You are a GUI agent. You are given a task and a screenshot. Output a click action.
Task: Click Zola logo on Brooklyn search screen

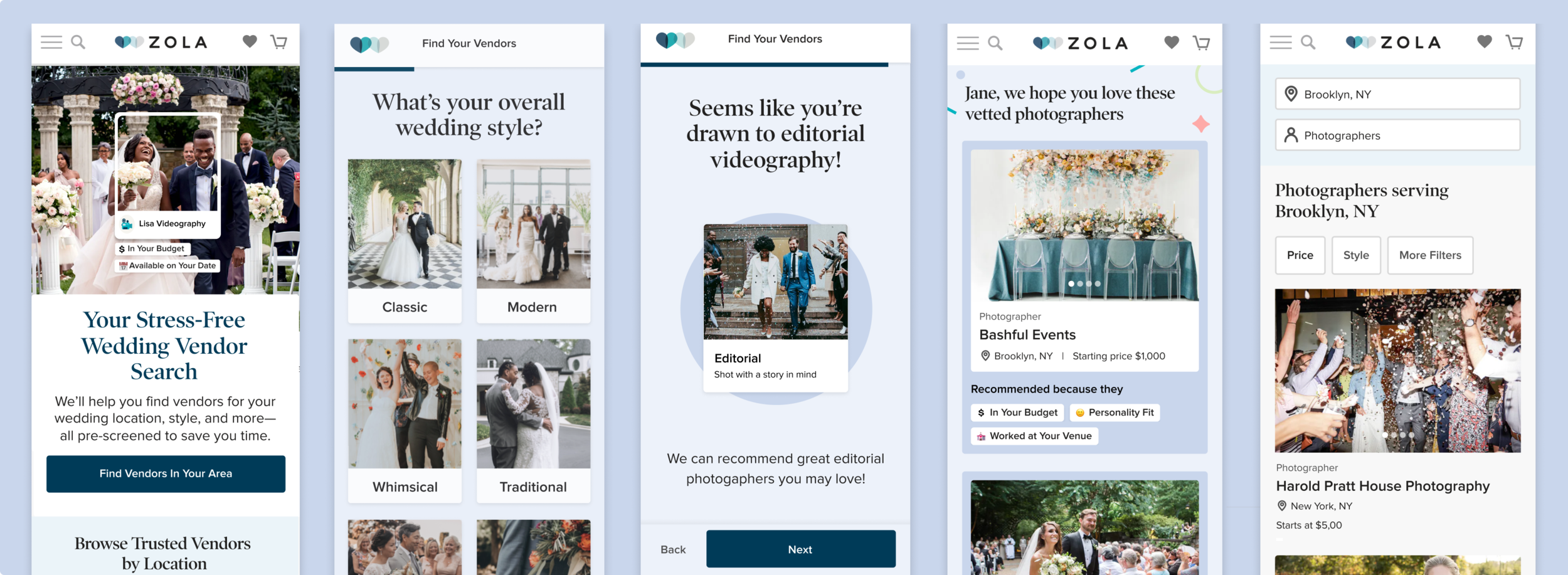[x=1394, y=42]
